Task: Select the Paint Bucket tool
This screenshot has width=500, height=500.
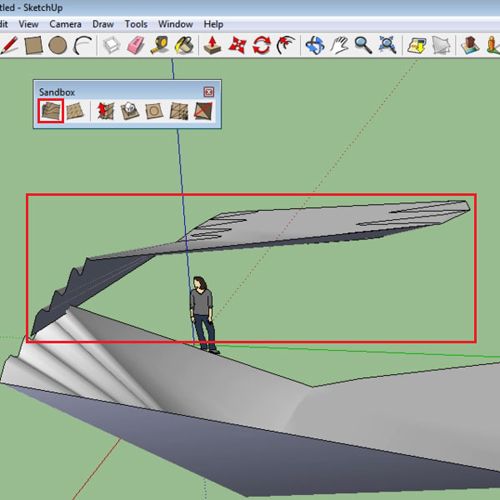Action: click(184, 45)
